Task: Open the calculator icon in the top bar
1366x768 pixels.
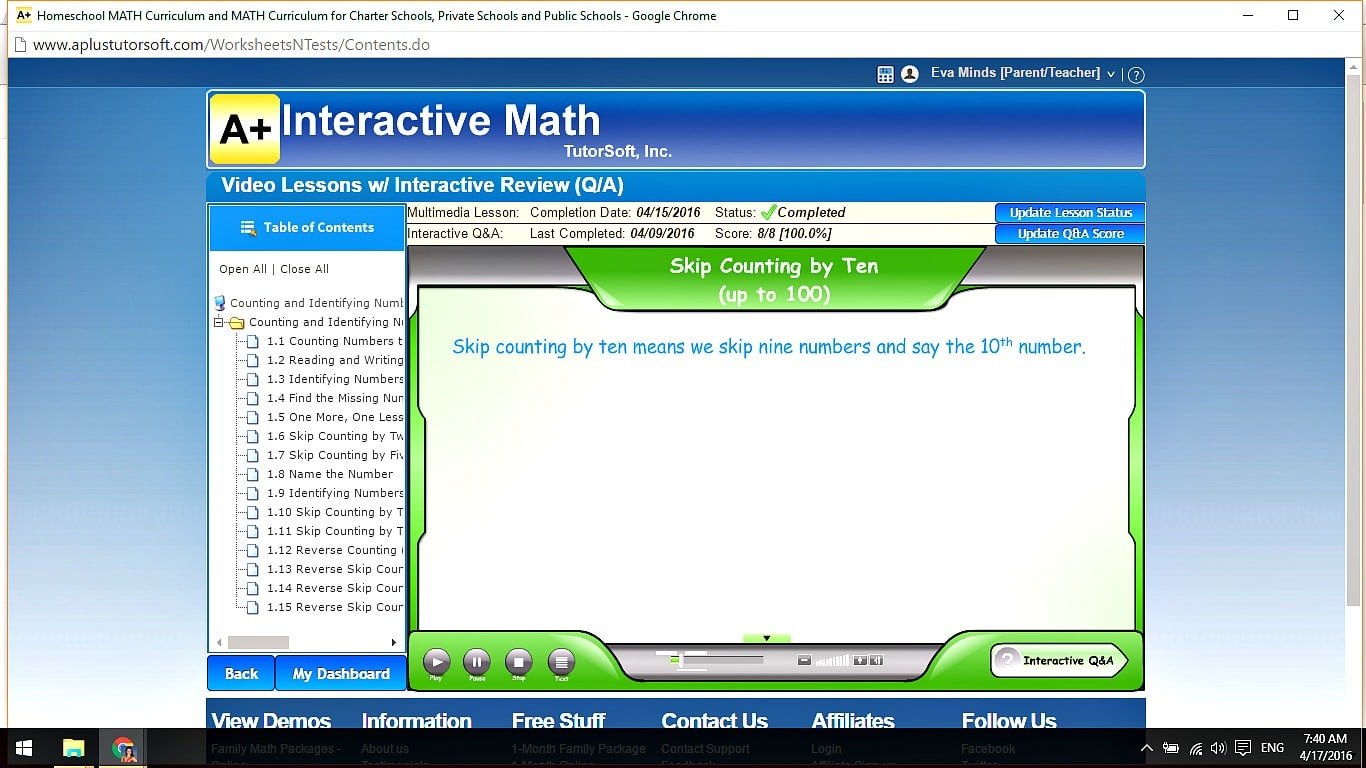Action: click(x=884, y=73)
